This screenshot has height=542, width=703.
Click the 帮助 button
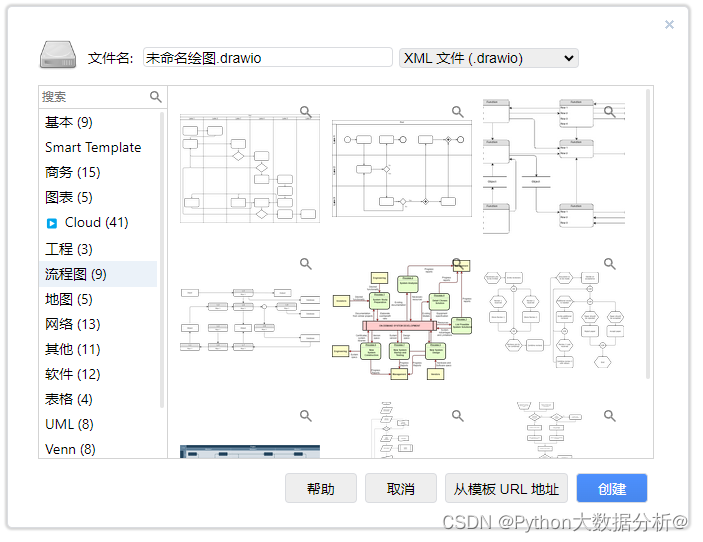(x=321, y=489)
